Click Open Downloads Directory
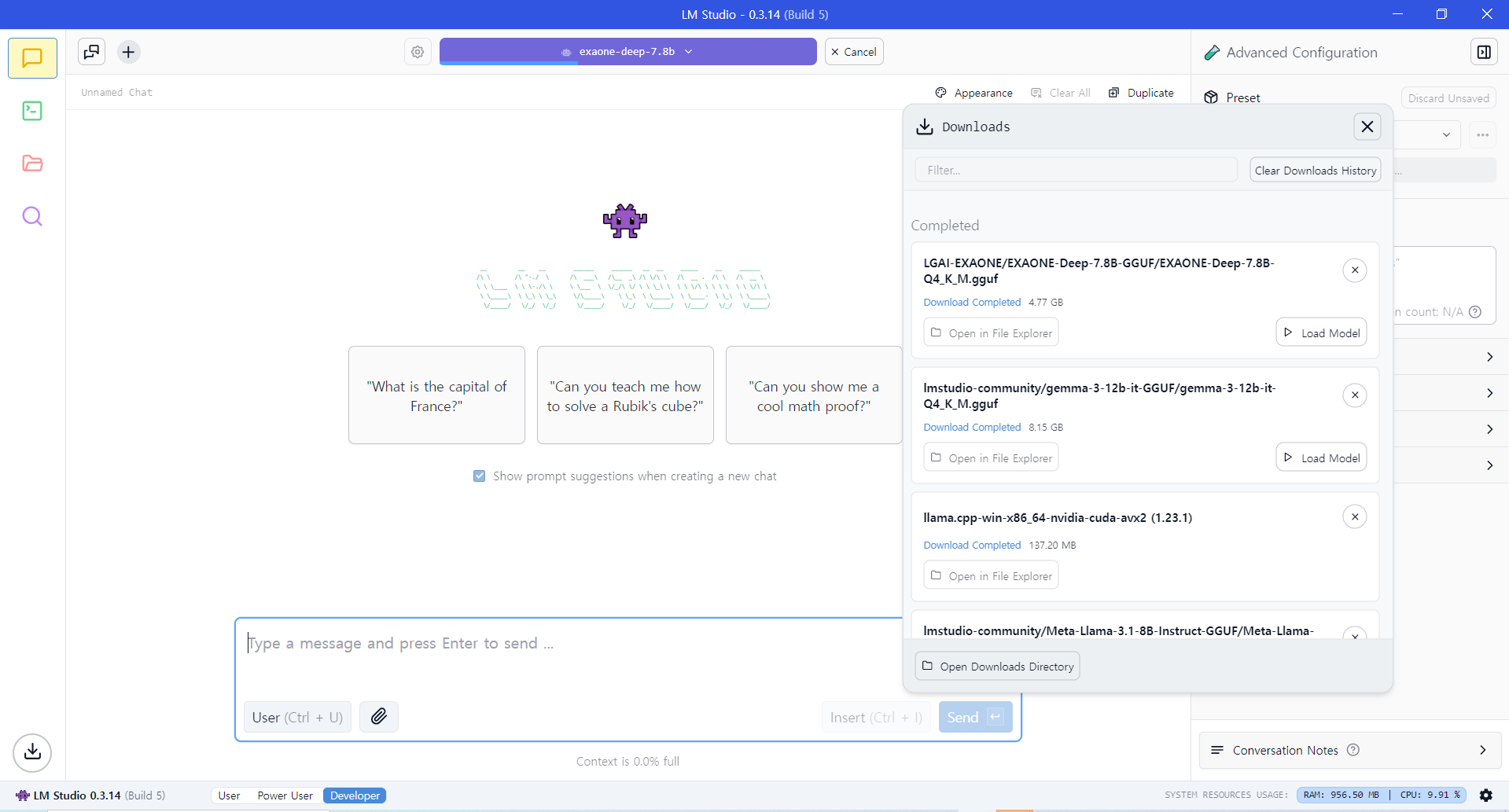This screenshot has height=812, width=1509. click(997, 667)
